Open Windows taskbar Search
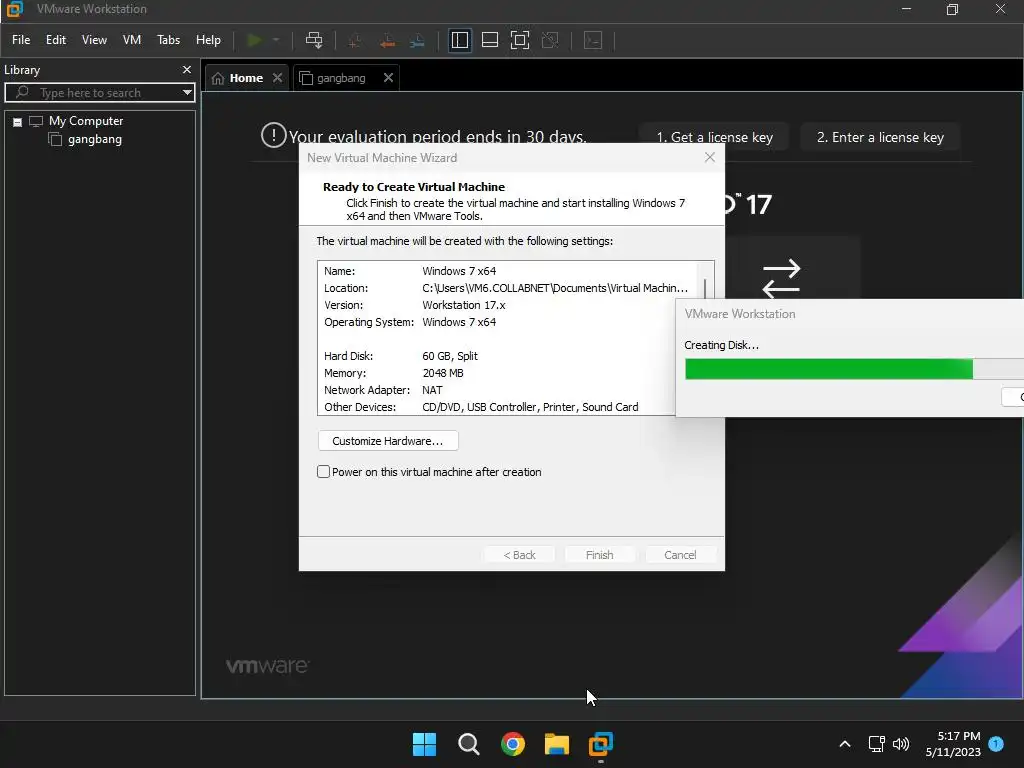1024x768 pixels. pos(469,744)
